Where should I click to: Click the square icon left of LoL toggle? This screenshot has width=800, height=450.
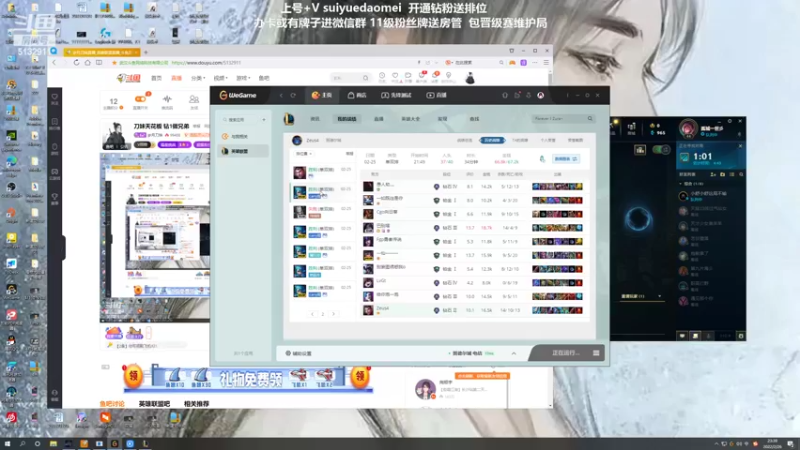coord(640,149)
